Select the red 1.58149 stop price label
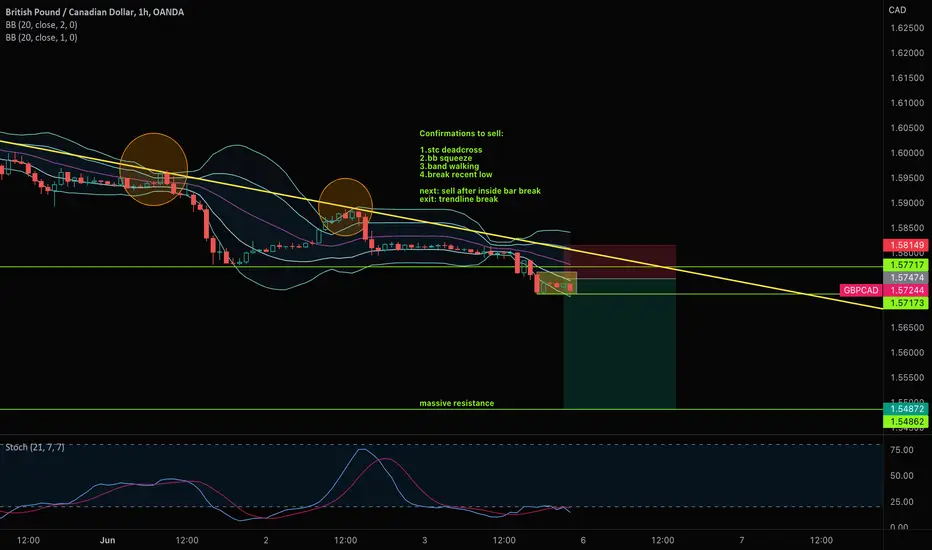This screenshot has width=932, height=550. click(x=905, y=245)
